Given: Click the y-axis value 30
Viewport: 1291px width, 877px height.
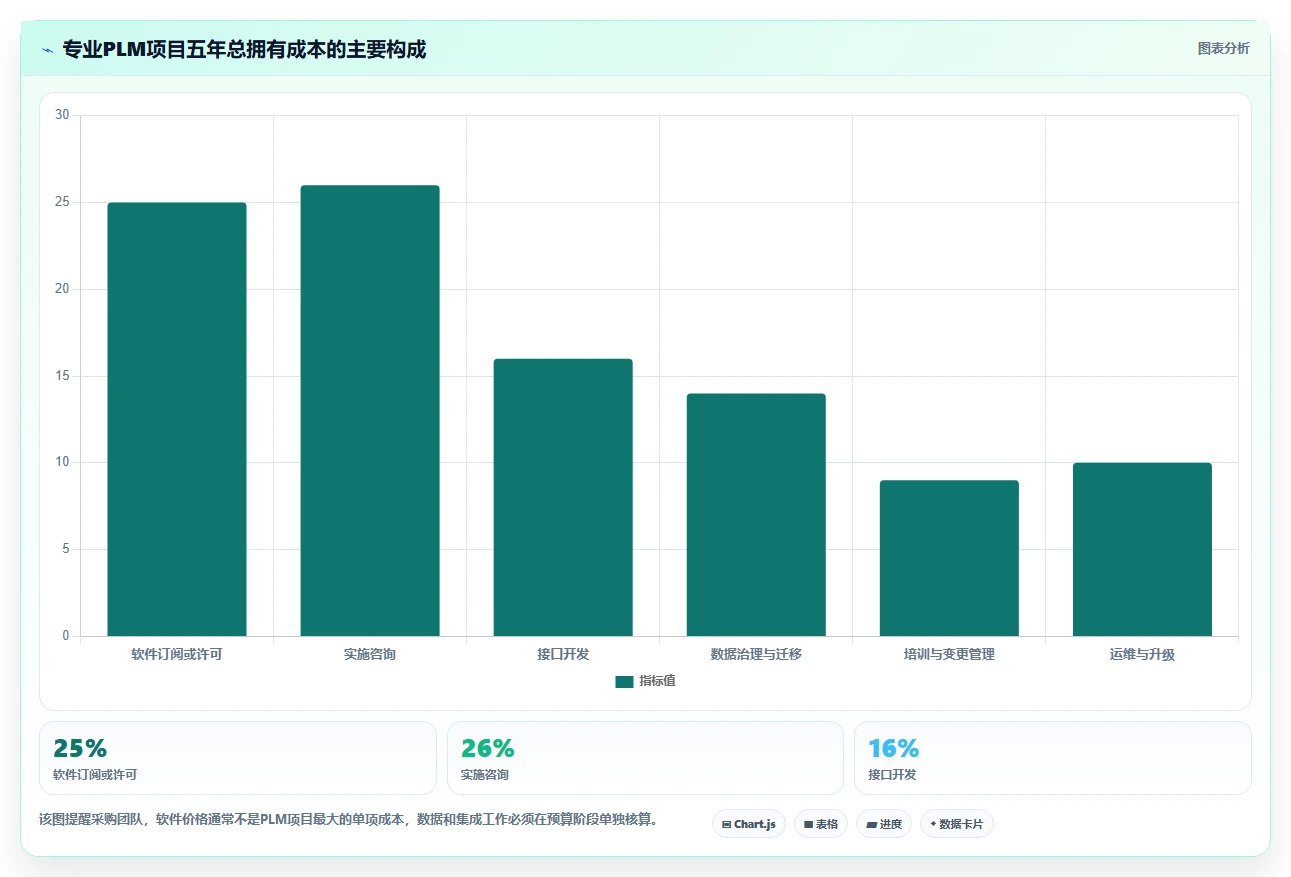Looking at the screenshot, I should click(x=62, y=115).
